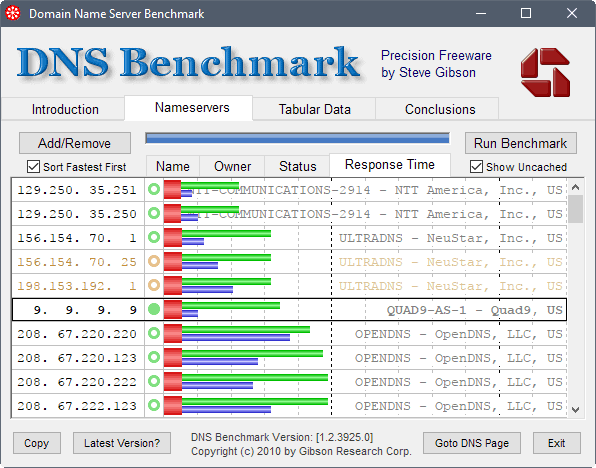This screenshot has width=596, height=468.
Task: Select the IP address 208.67.220.123
Action: (x=77, y=358)
